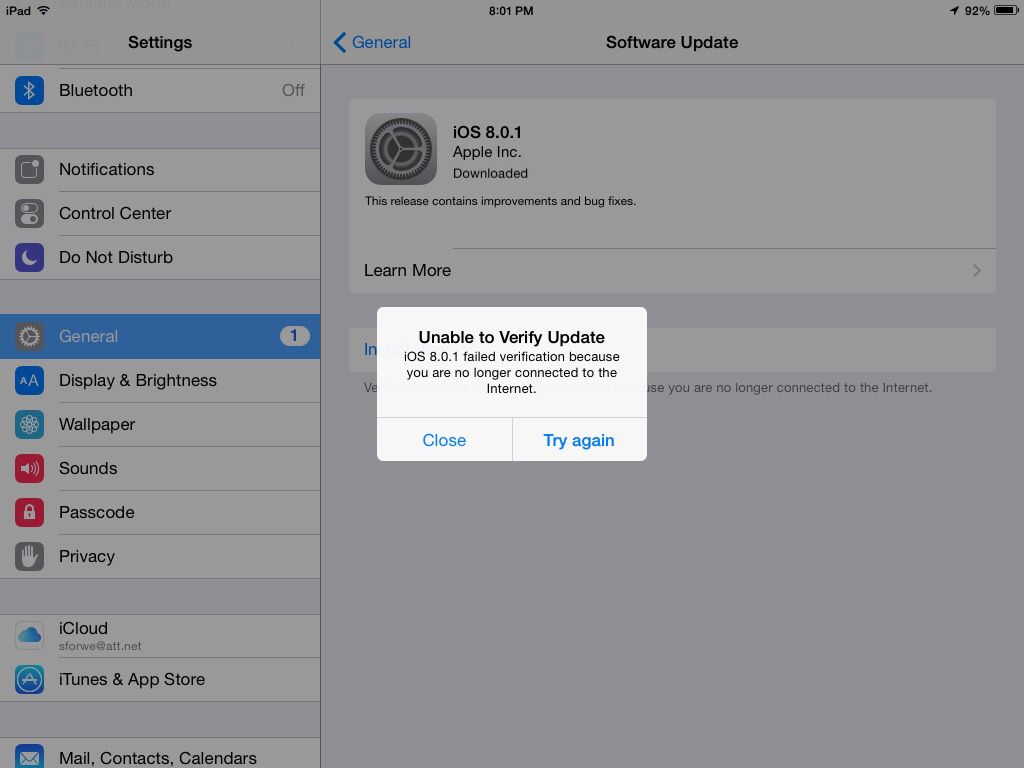Select the Sounds speaker icon
The height and width of the screenshot is (768, 1024).
coord(29,468)
